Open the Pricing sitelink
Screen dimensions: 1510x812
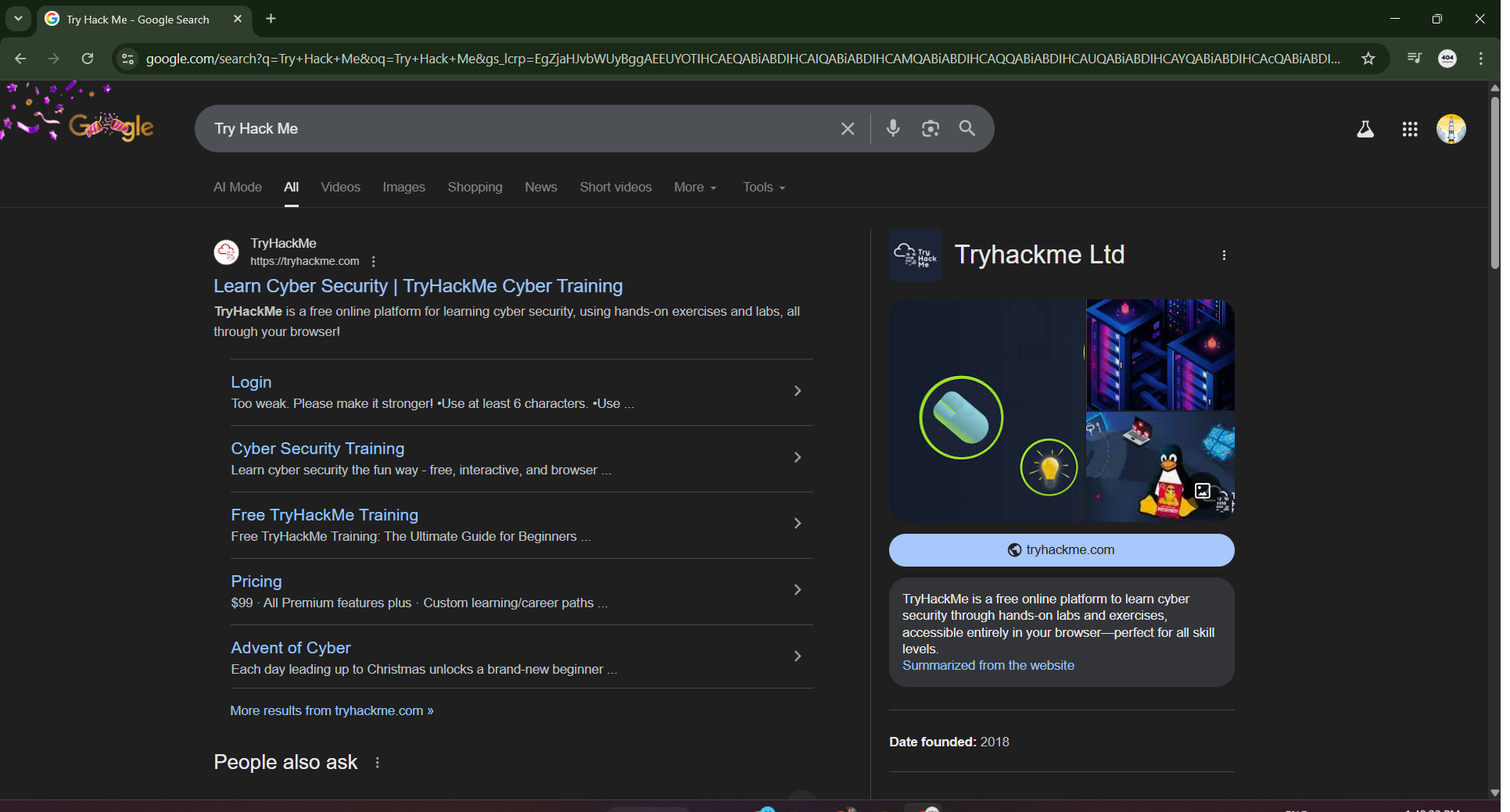coord(256,581)
